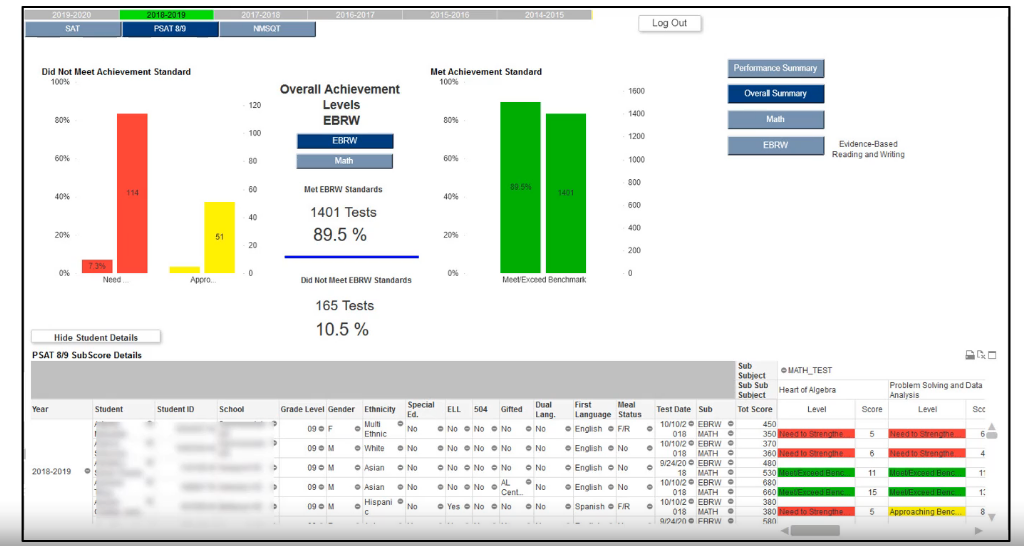Click the red Need to Strengthen bar
Image resolution: width=1024 pixels, height=546 pixels.
click(x=132, y=193)
